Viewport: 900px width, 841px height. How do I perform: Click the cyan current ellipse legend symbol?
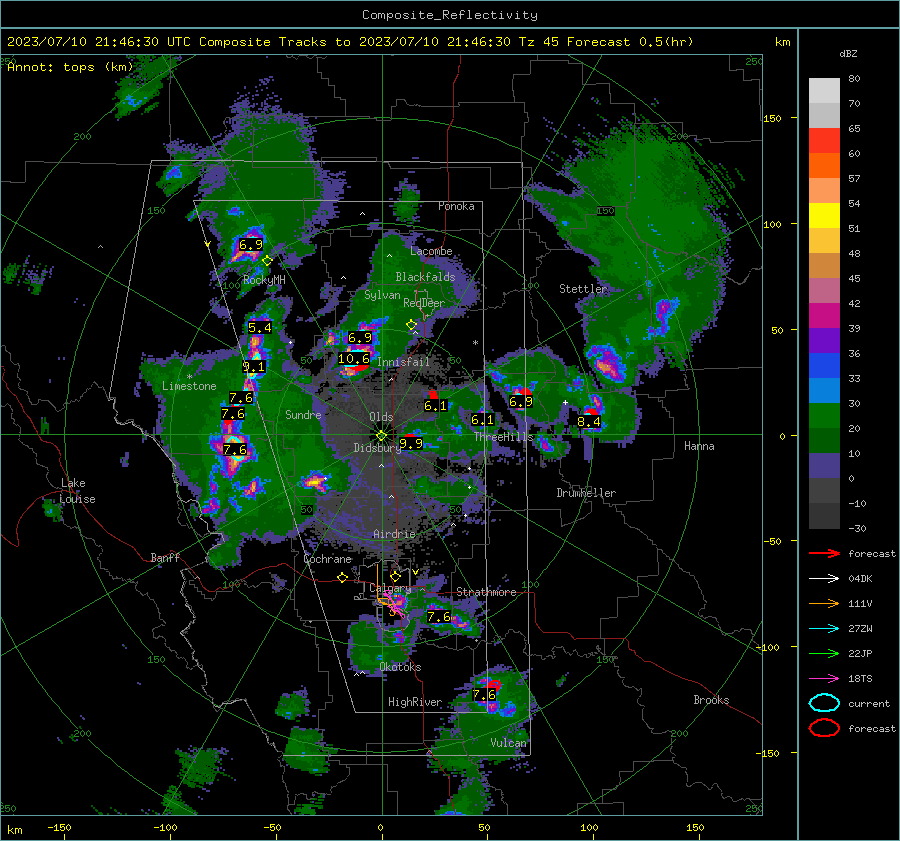(824, 703)
